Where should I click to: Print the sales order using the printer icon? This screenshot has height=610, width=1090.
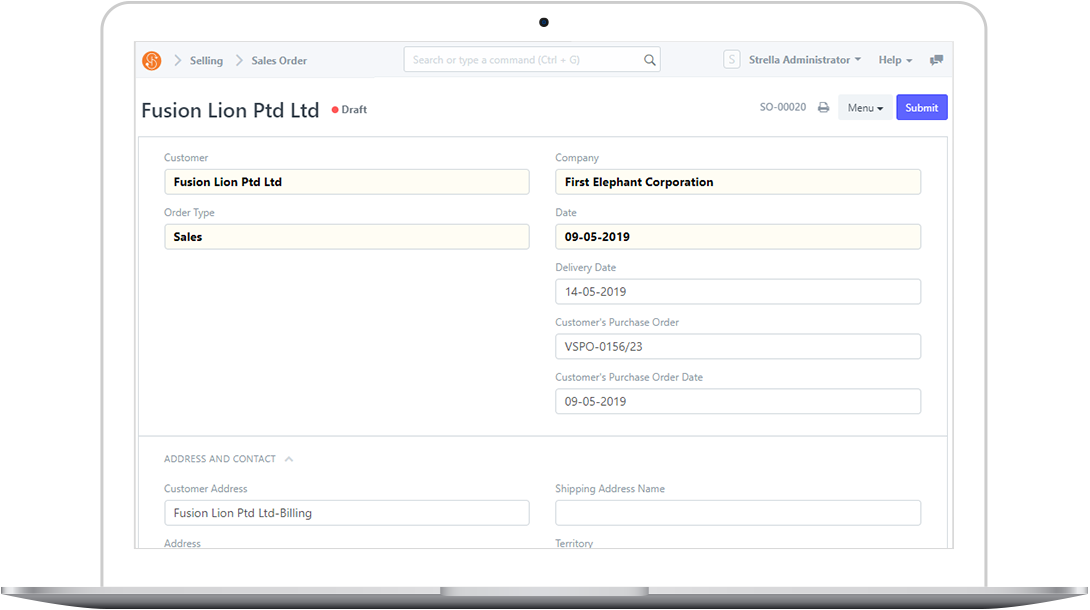click(825, 106)
